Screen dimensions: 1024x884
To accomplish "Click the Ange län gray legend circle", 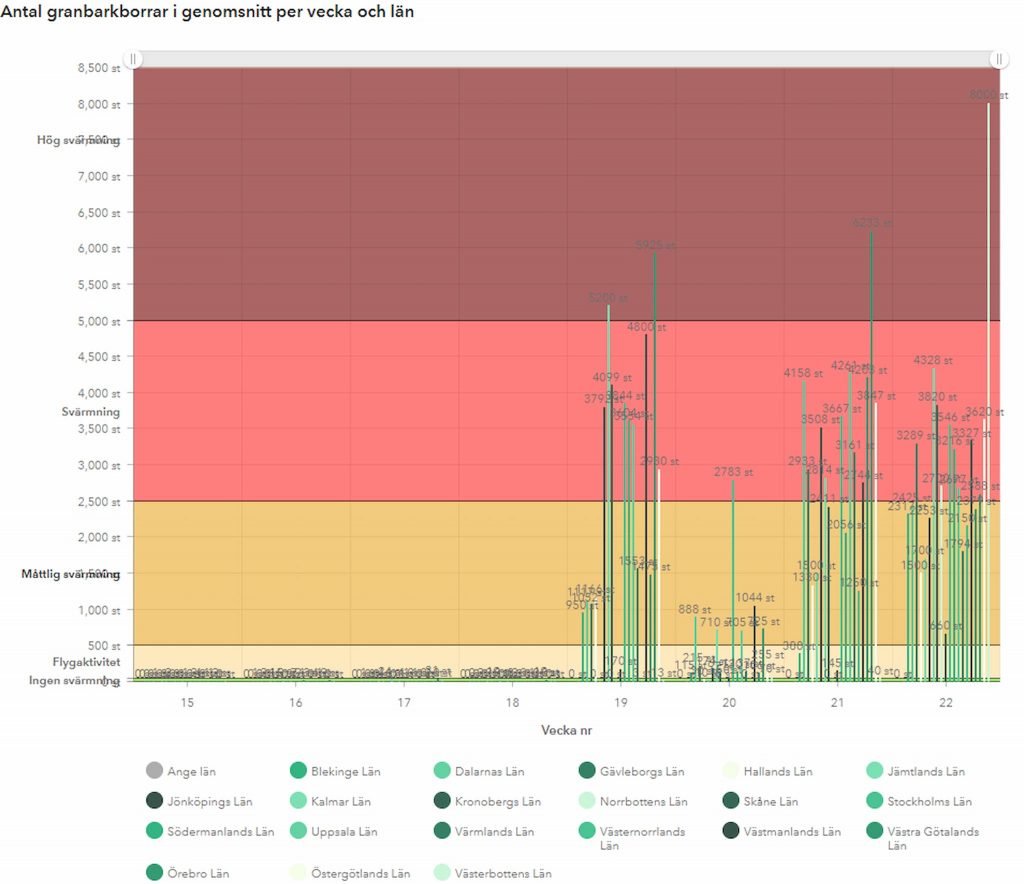I will 154,771.
